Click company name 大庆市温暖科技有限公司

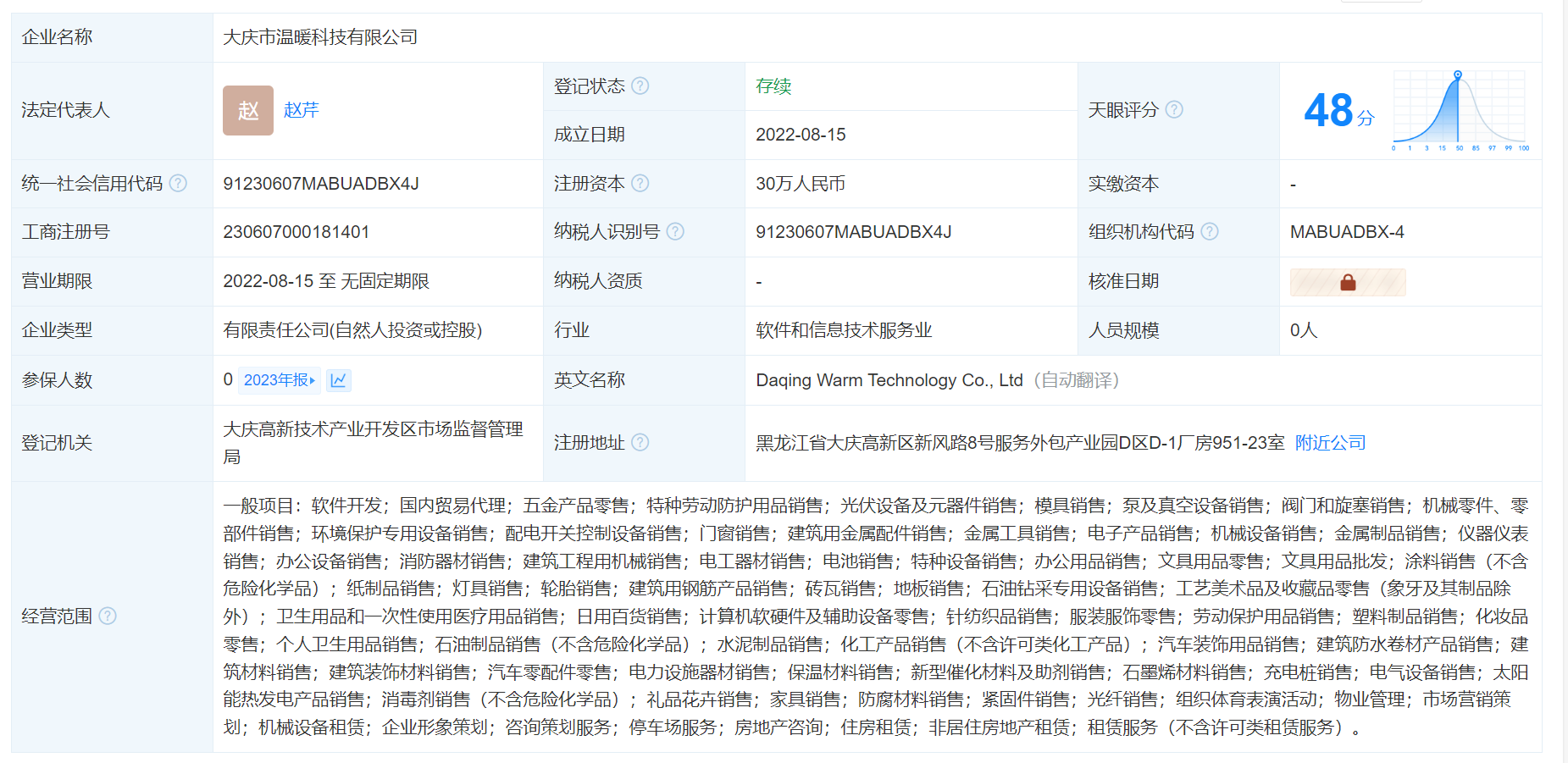(x=320, y=37)
